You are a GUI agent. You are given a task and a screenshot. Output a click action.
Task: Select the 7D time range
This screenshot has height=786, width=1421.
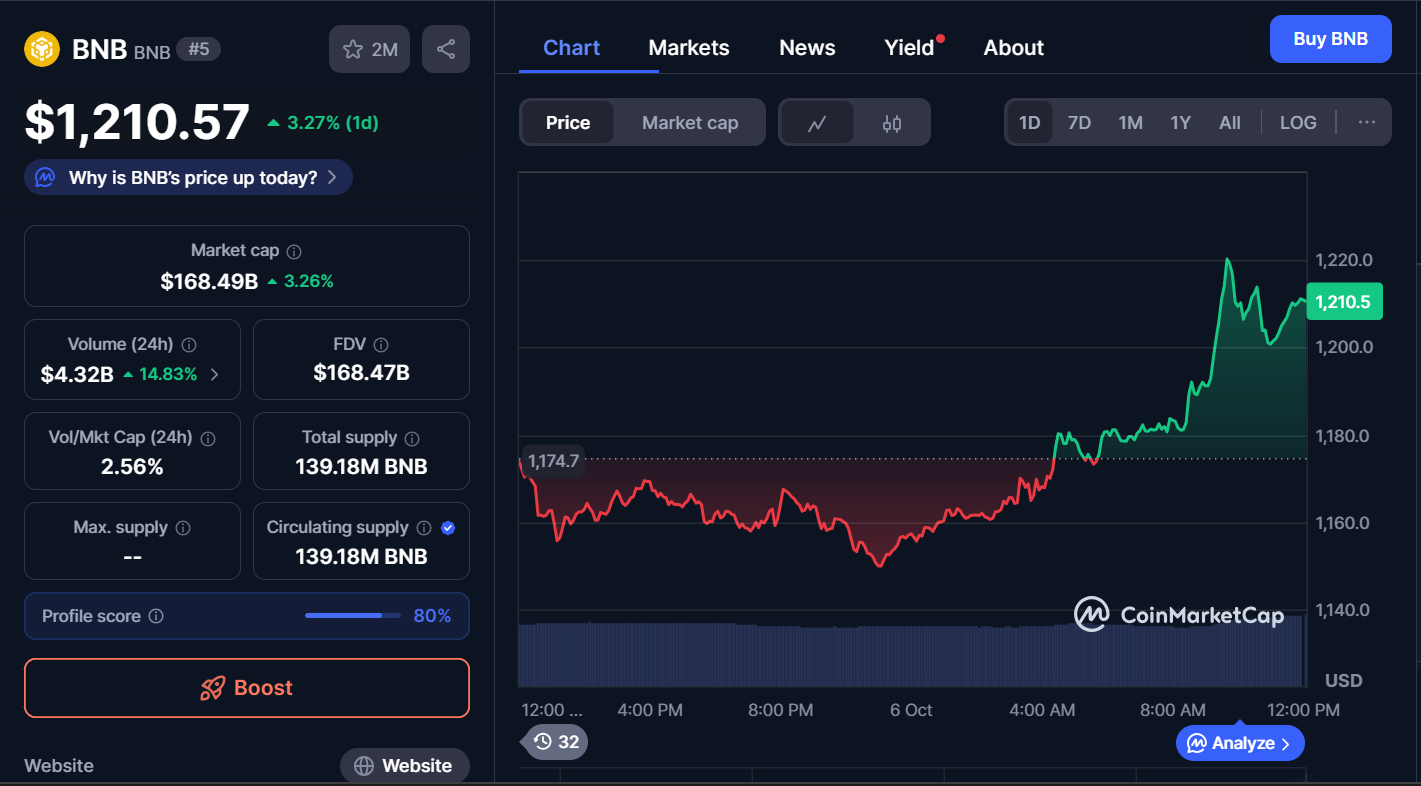[x=1079, y=123]
